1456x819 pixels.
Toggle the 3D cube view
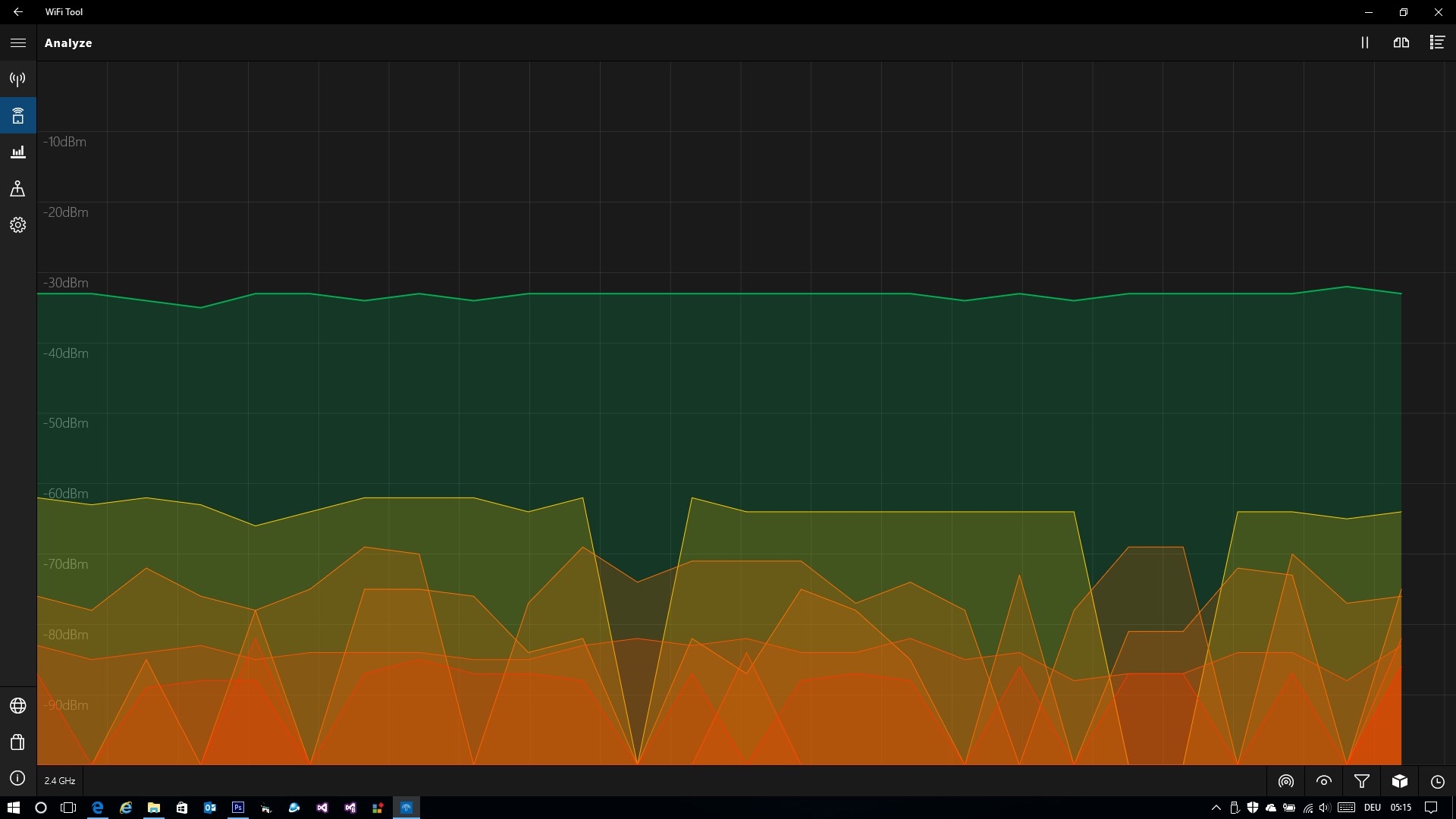point(1400,781)
